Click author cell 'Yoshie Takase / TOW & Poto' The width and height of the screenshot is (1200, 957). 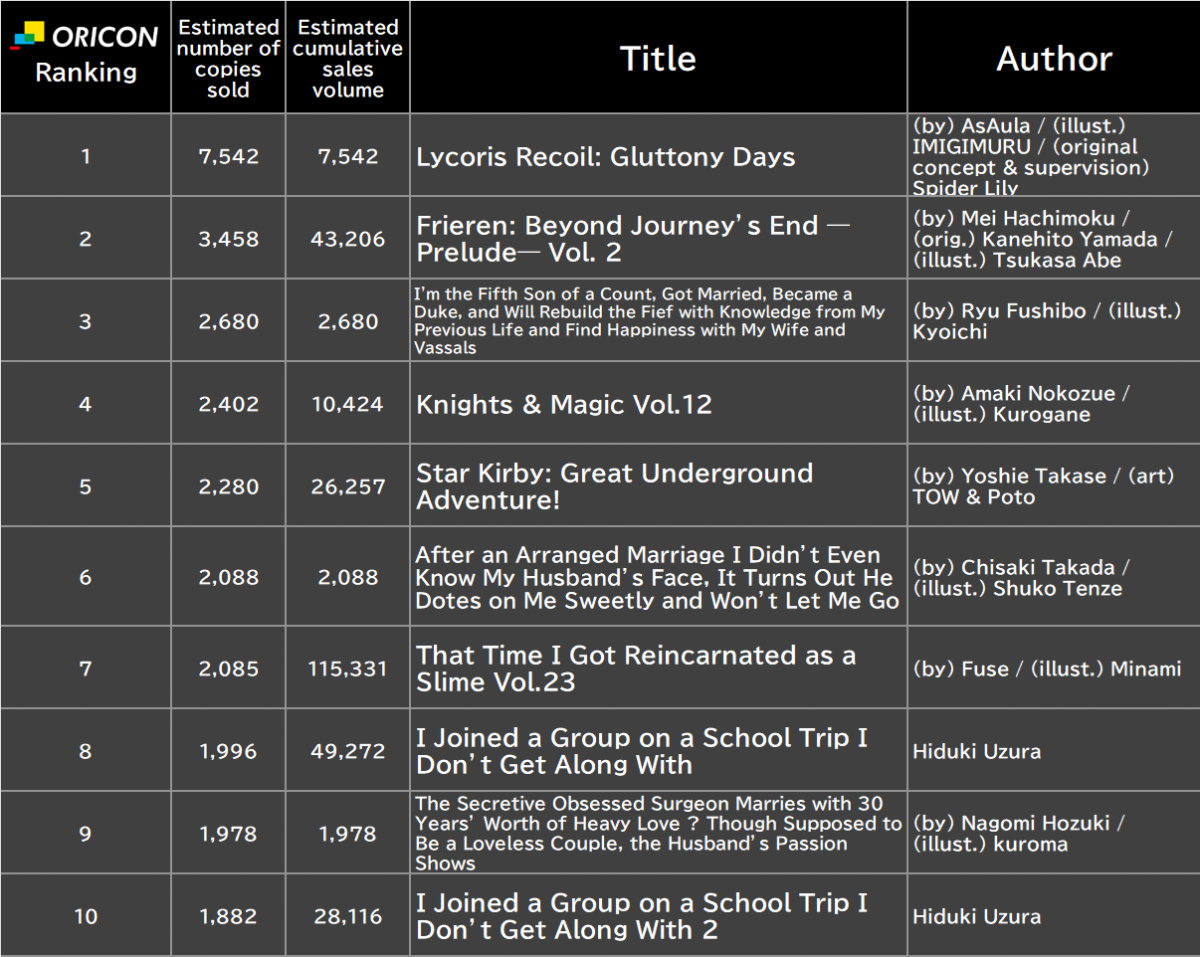tap(1053, 486)
